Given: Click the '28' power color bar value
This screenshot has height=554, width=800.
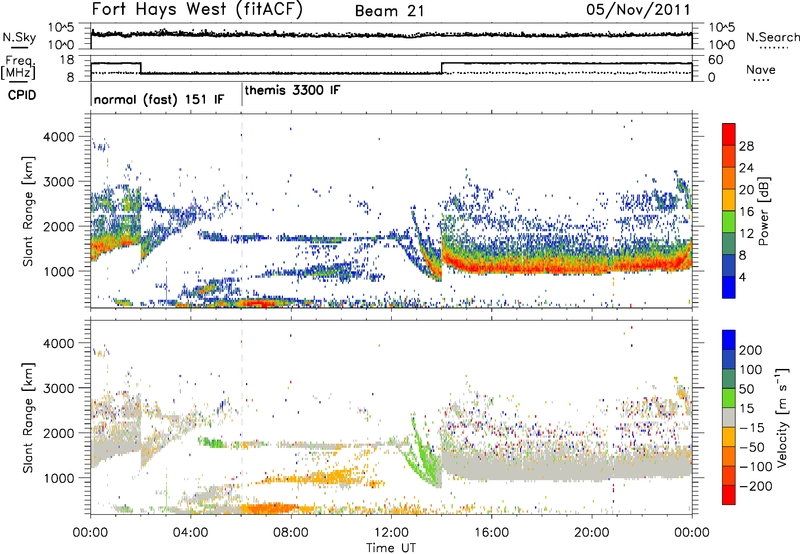Looking at the screenshot, I should (x=746, y=146).
